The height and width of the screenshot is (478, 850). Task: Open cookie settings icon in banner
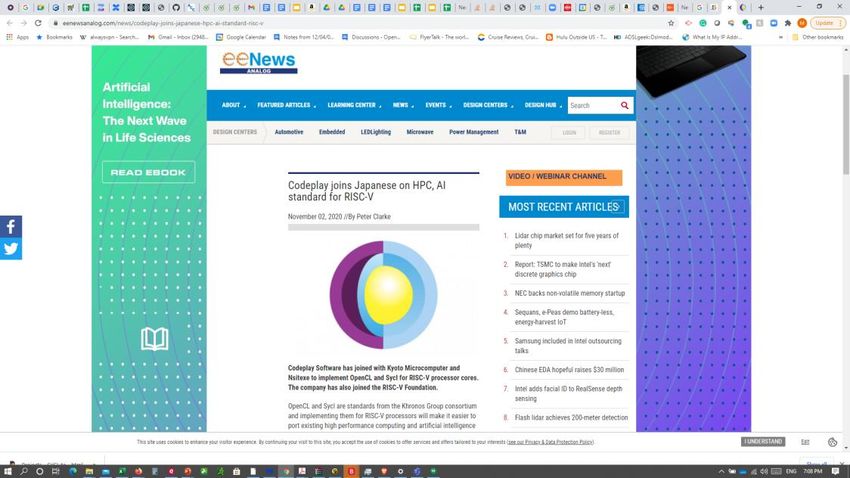(x=833, y=442)
